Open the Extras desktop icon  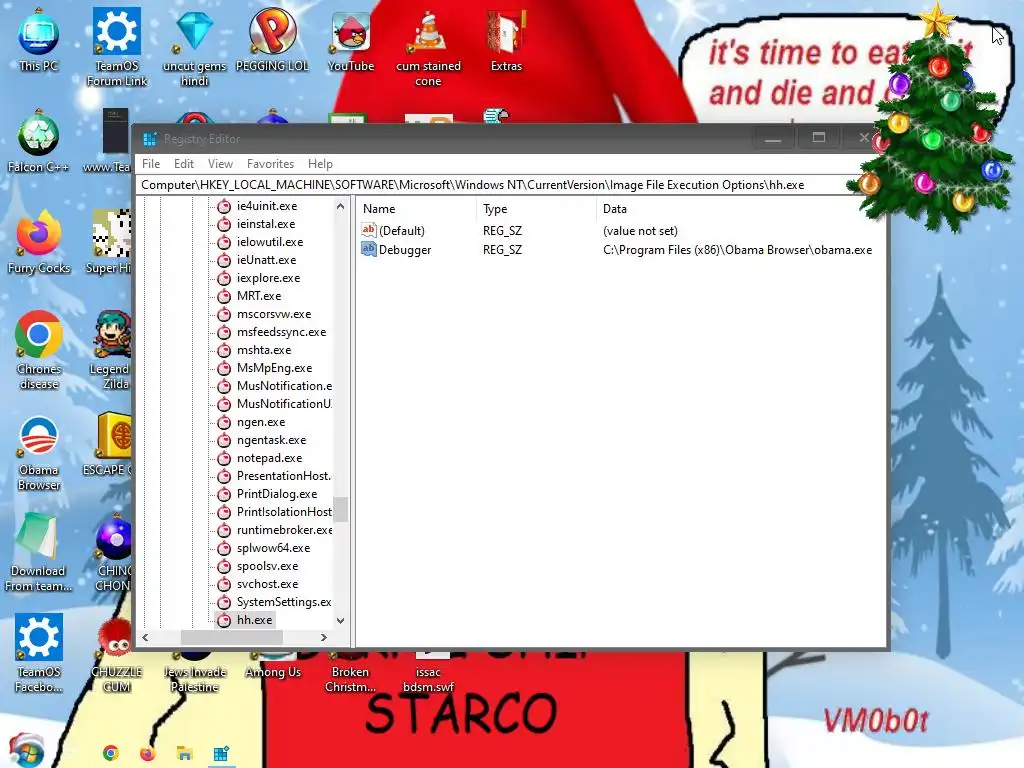tap(506, 39)
